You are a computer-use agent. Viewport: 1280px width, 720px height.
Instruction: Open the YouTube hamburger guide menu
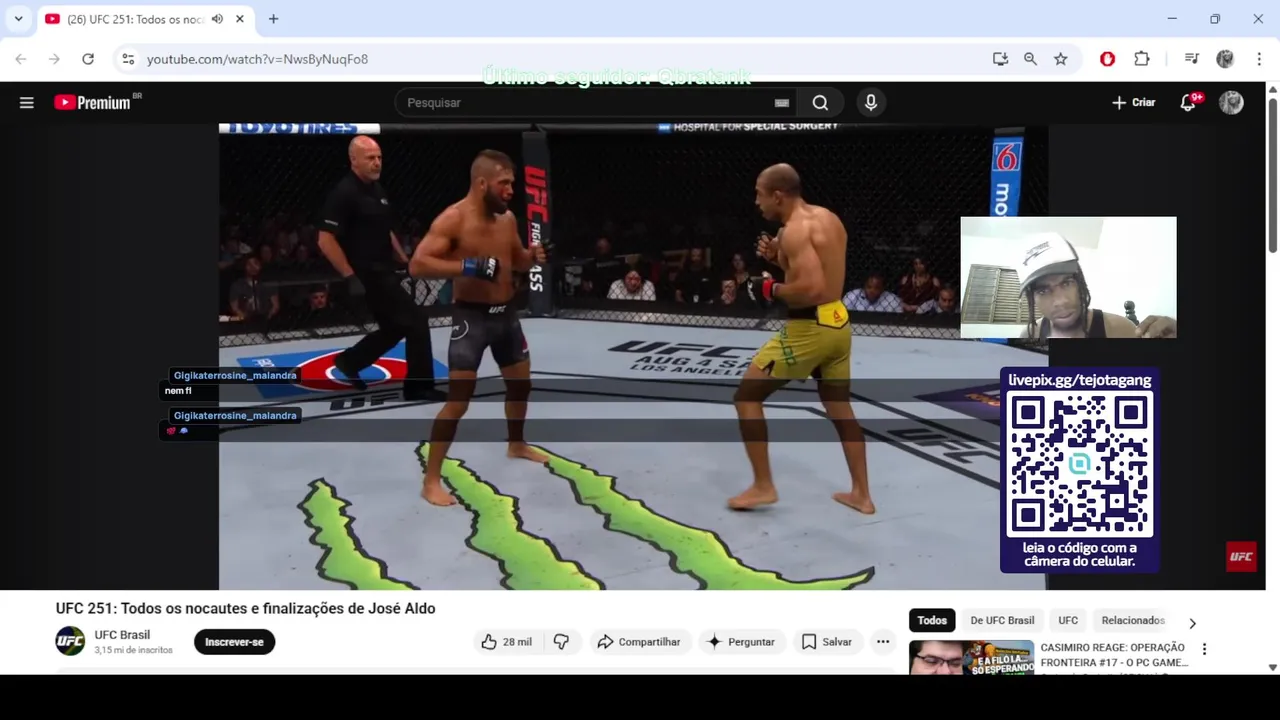click(27, 102)
